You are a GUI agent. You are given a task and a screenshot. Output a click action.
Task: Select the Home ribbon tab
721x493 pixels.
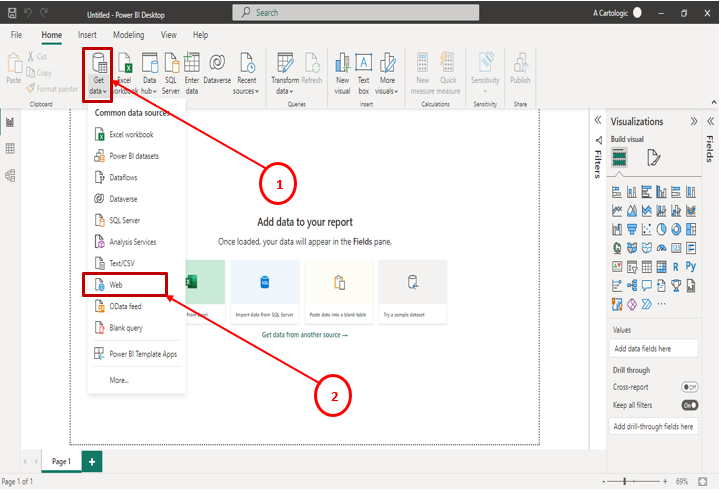pyautogui.click(x=52, y=35)
